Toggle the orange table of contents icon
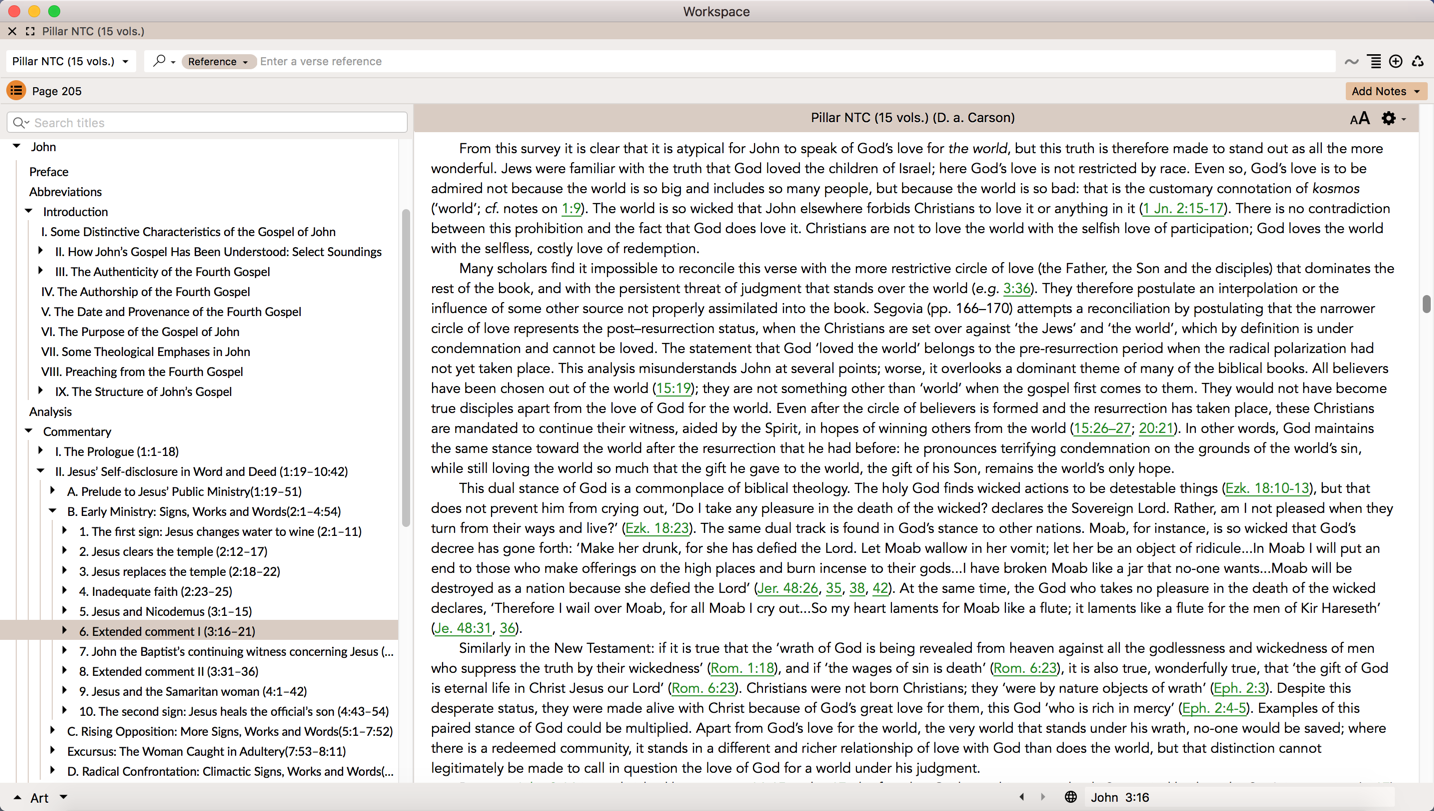This screenshot has width=1434, height=811. (16, 91)
